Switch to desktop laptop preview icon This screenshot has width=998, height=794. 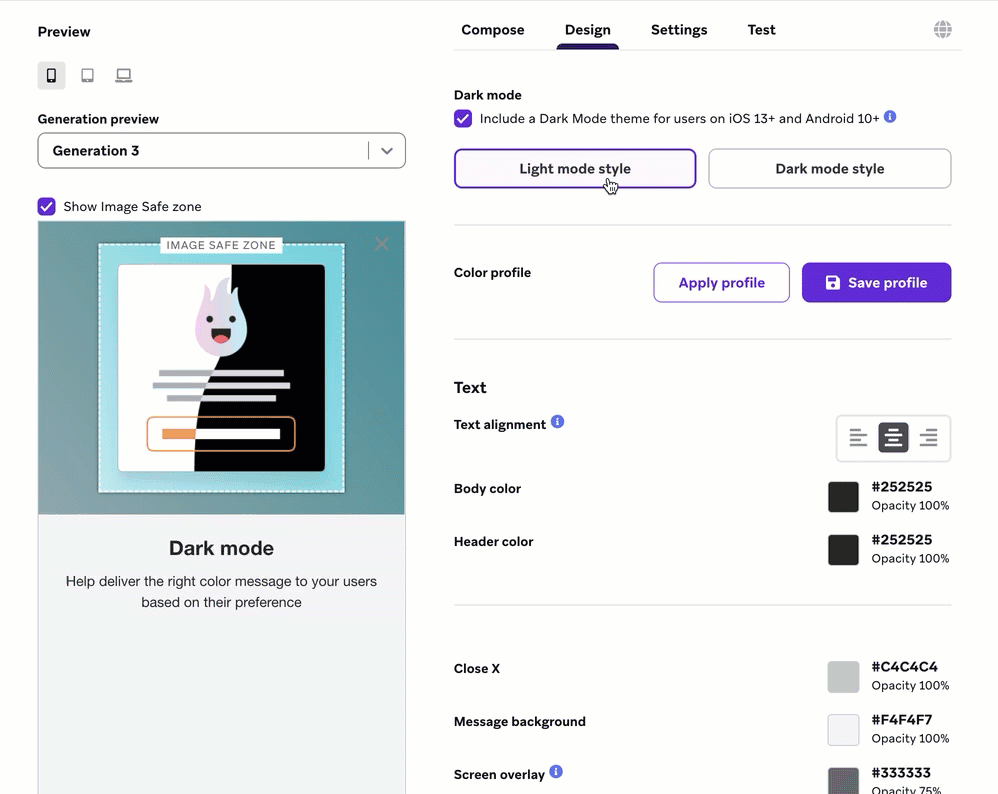coord(124,75)
